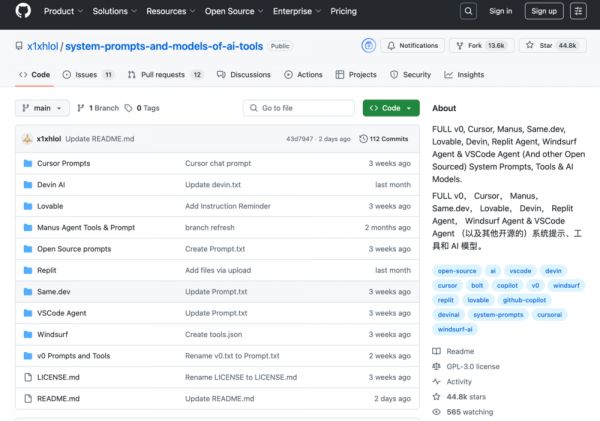The height and width of the screenshot is (421, 600).
Task: Expand the main branch selector
Action: (43, 108)
